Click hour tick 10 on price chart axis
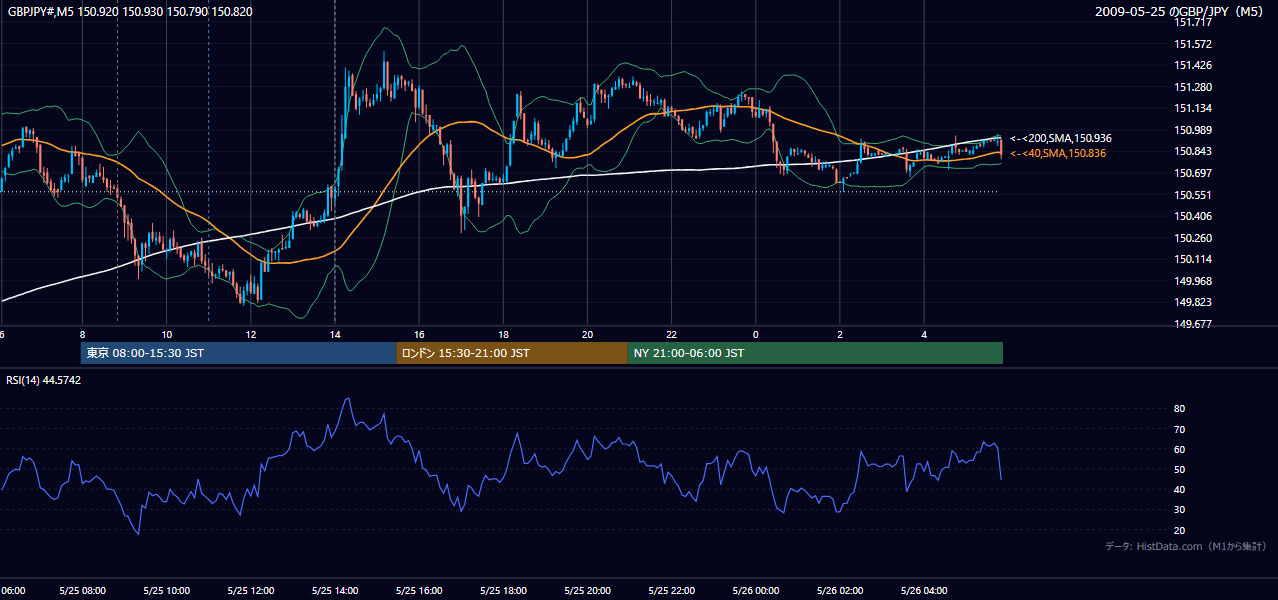This screenshot has height=600, width=1278. (x=166, y=334)
